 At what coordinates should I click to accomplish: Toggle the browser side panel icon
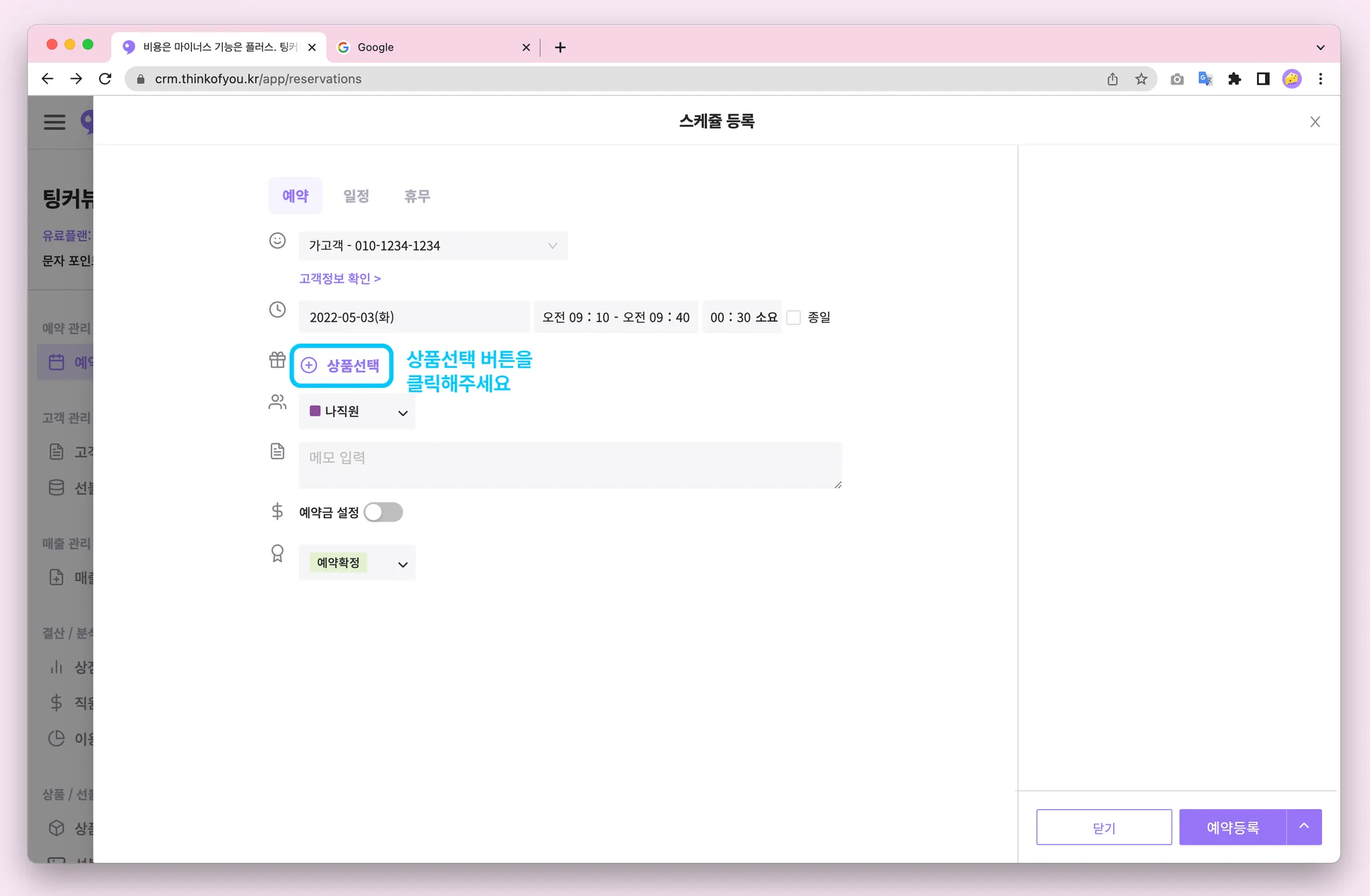tap(1263, 79)
